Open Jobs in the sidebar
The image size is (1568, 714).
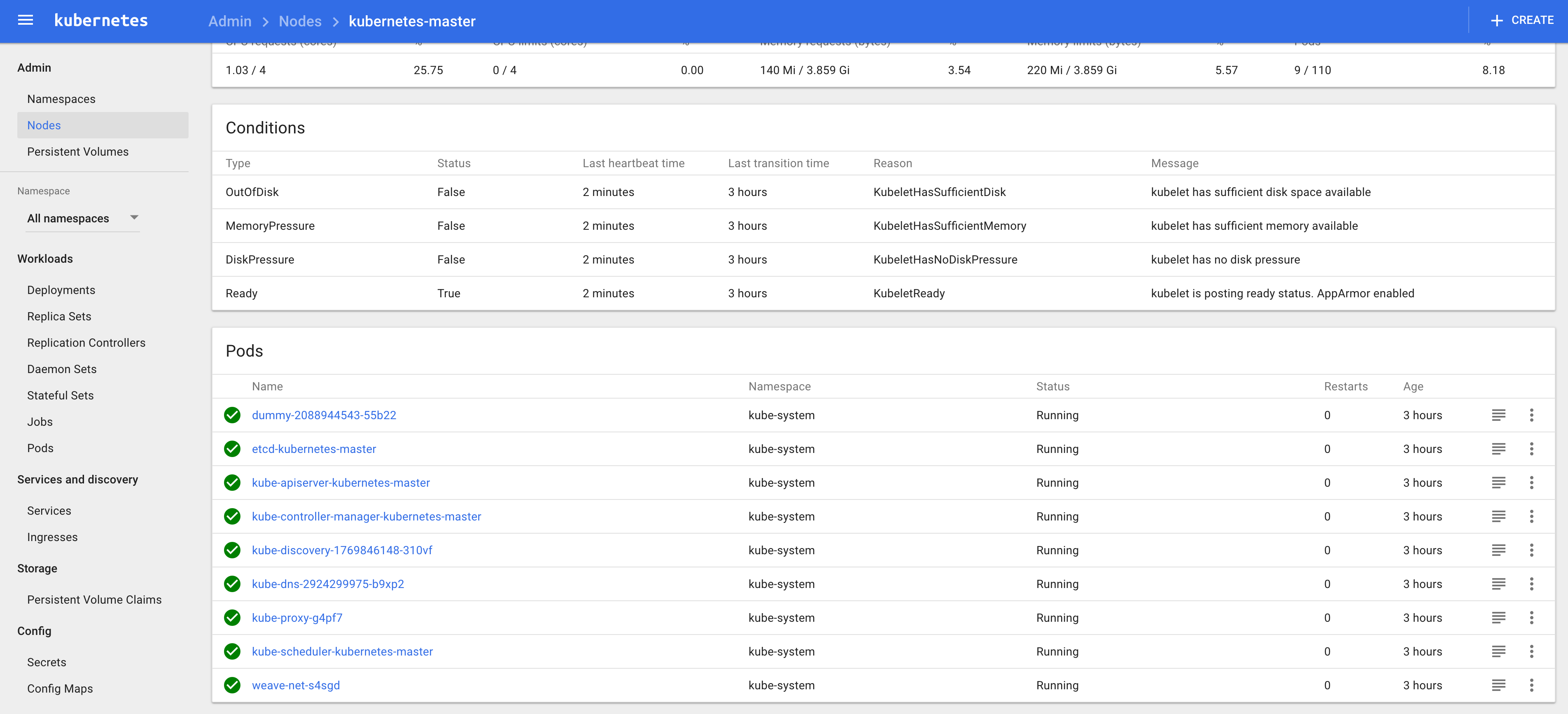pyautogui.click(x=40, y=422)
